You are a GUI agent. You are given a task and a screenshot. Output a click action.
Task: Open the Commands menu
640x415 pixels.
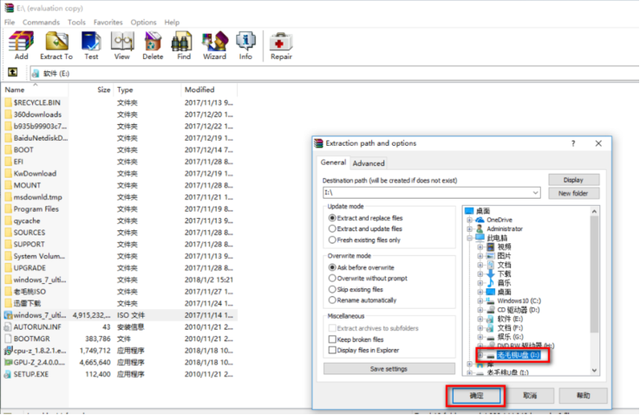point(41,22)
